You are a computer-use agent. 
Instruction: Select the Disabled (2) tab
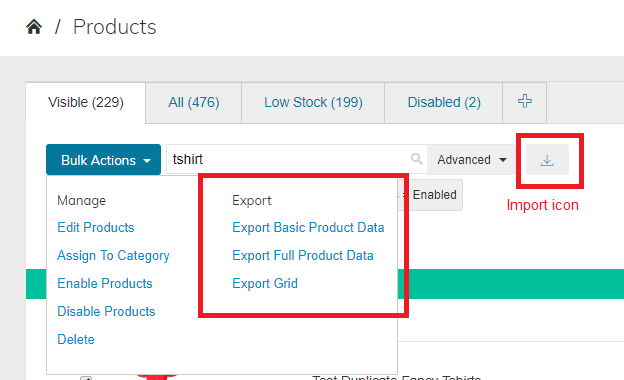[x=444, y=103]
